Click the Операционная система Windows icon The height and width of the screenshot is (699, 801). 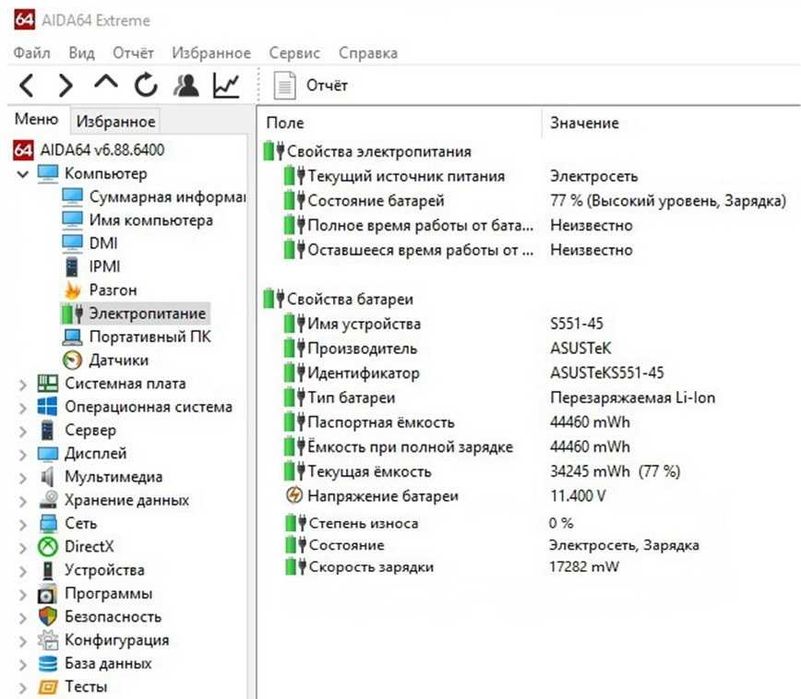coord(48,407)
